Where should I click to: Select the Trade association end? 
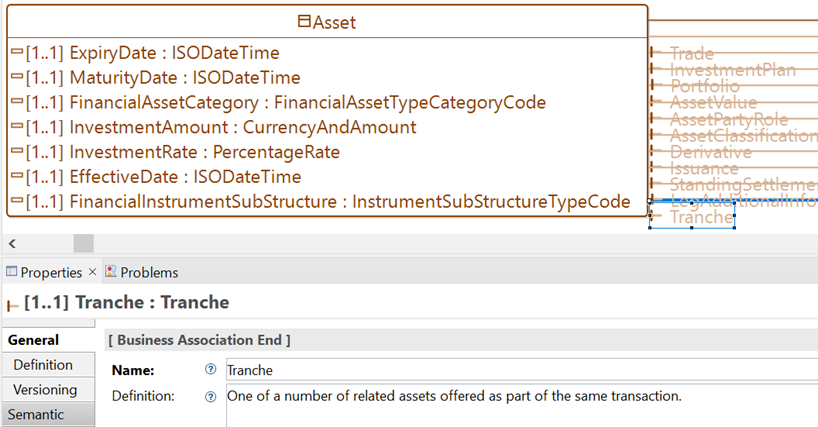tap(691, 53)
